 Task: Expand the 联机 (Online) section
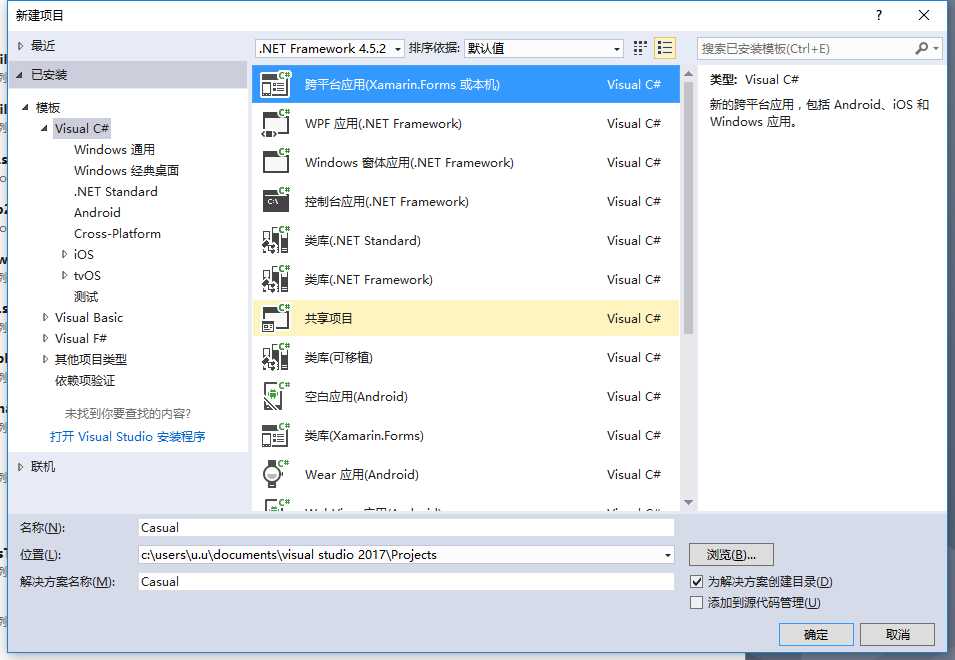pyautogui.click(x=21, y=466)
